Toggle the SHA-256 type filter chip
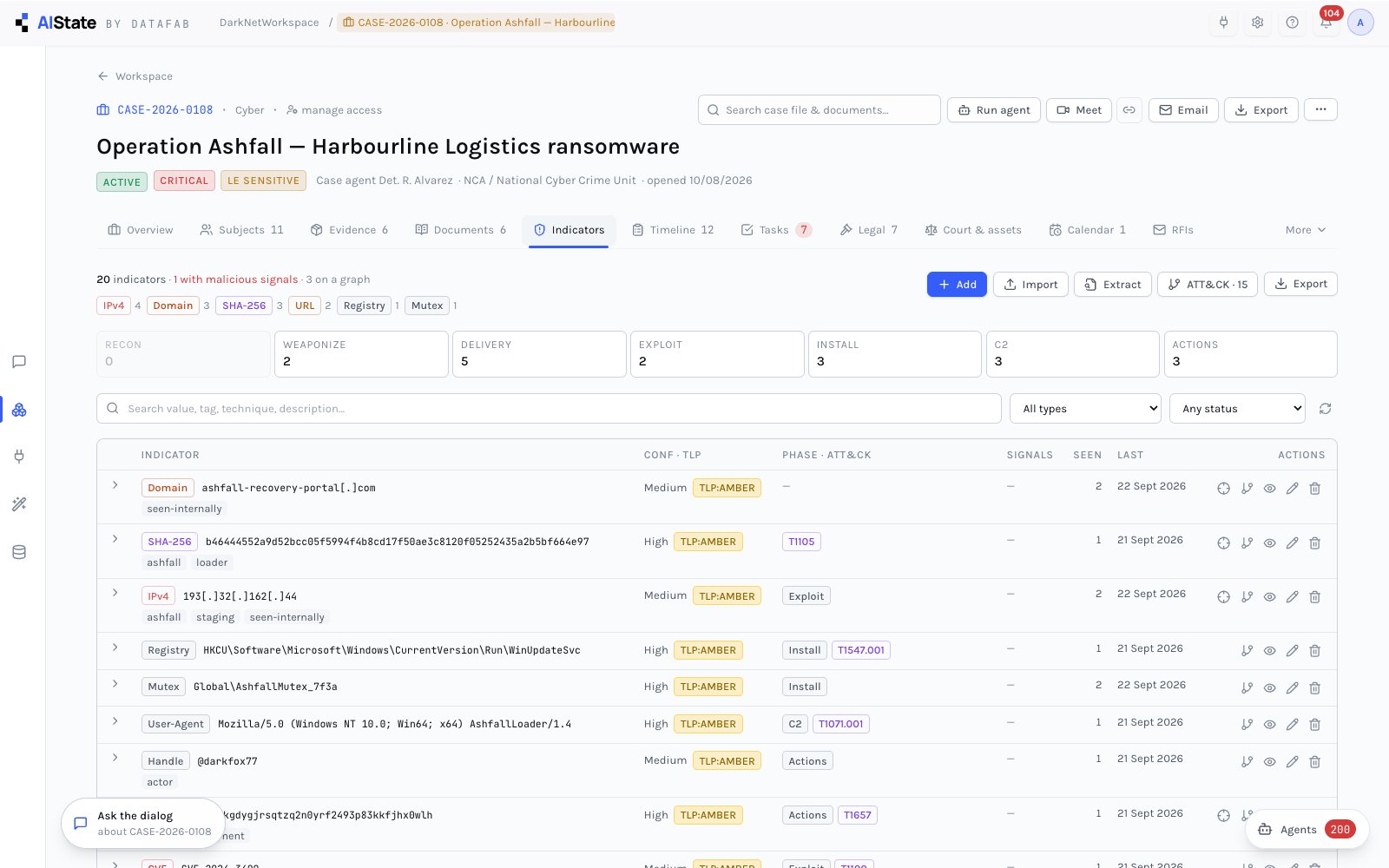 (x=244, y=306)
